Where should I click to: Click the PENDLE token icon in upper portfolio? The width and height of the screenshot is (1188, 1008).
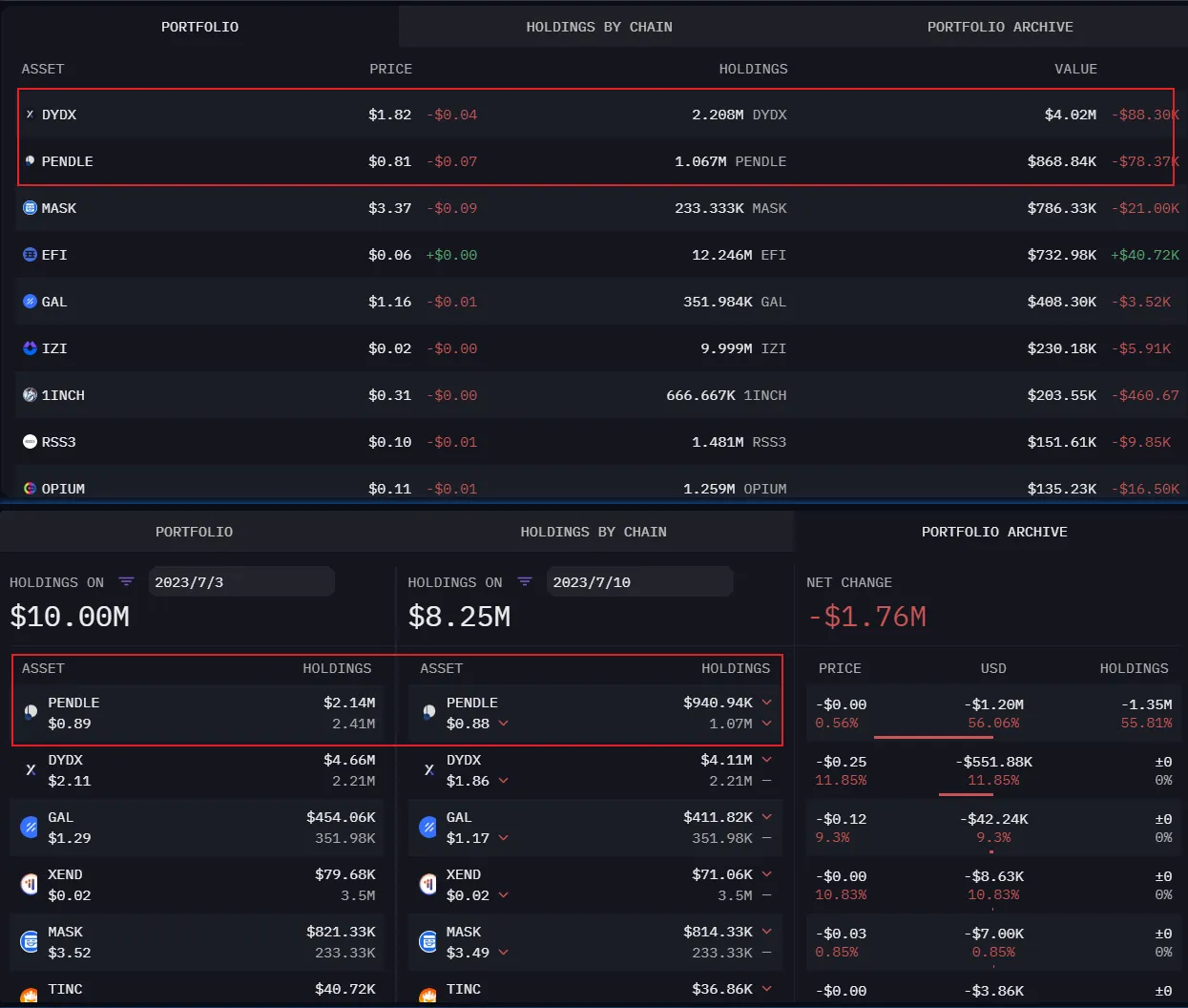(30, 161)
